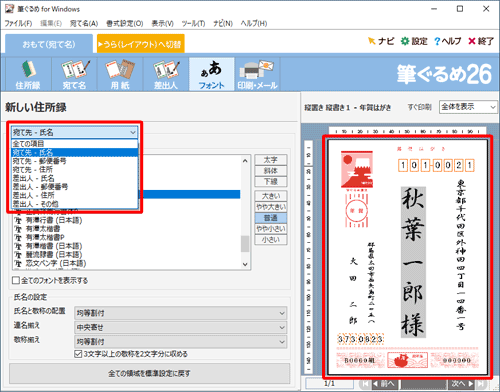Toggle 太字 bold style

pyautogui.click(x=271, y=160)
